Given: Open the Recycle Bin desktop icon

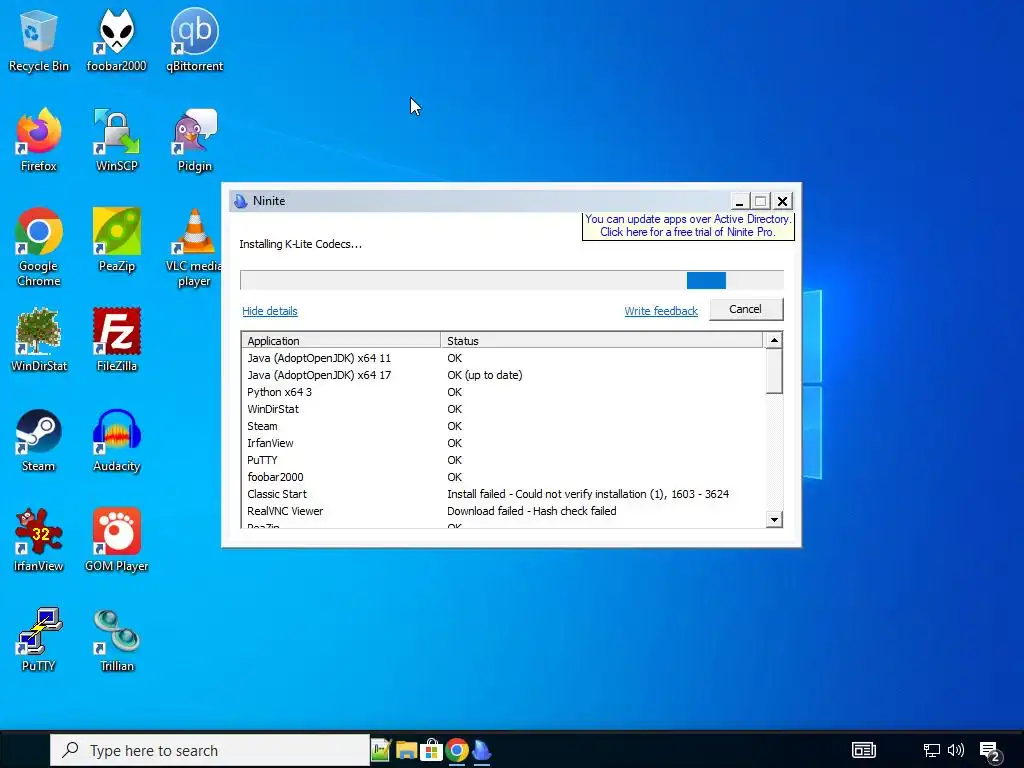Looking at the screenshot, I should 39,40.
